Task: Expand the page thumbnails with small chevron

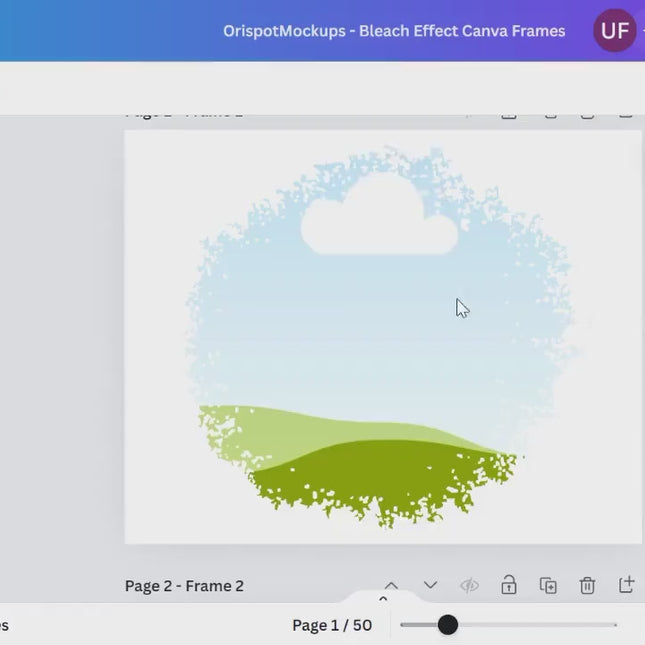Action: 383,600
